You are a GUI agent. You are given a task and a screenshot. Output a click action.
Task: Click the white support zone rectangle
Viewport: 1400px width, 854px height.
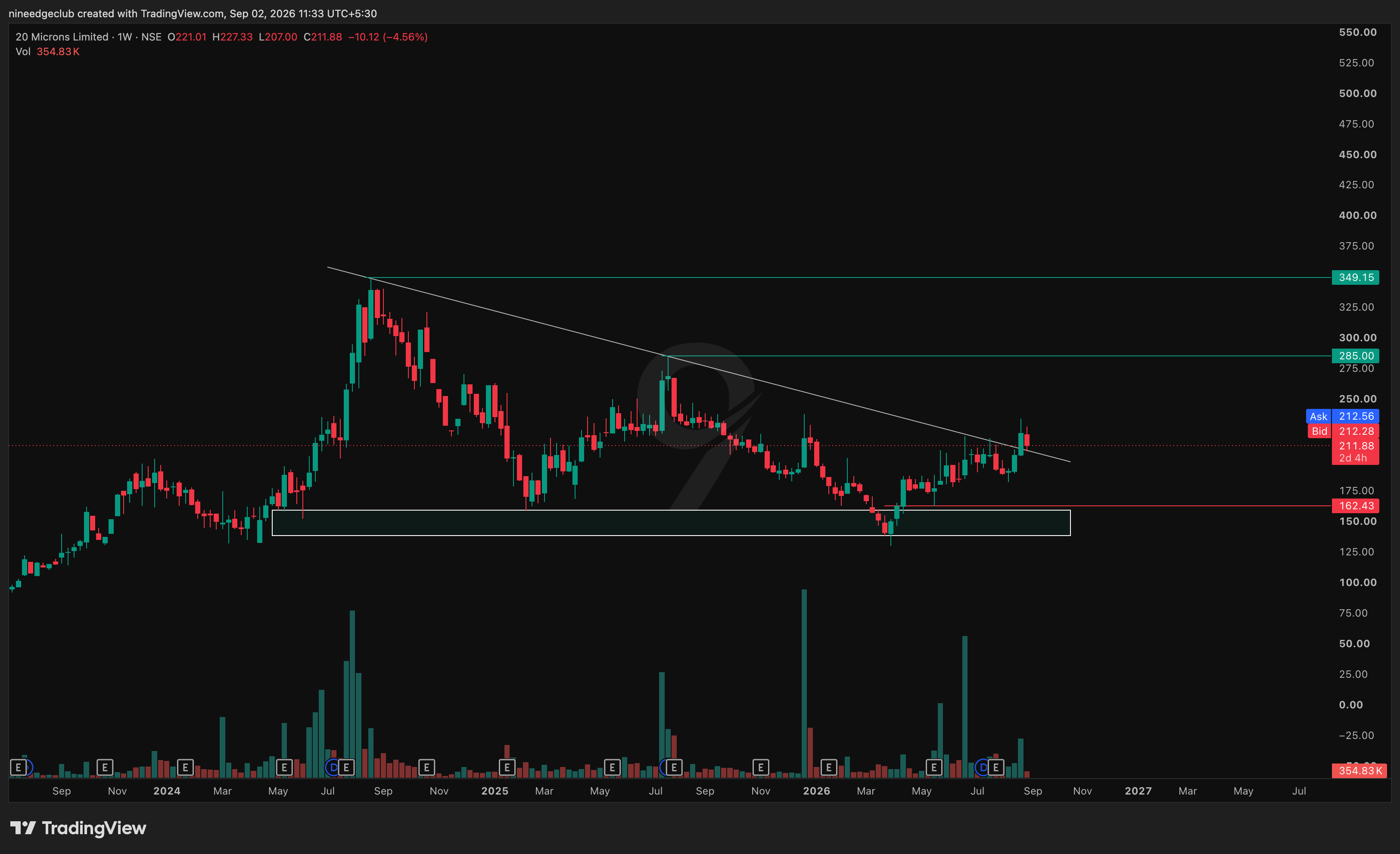pyautogui.click(x=671, y=523)
